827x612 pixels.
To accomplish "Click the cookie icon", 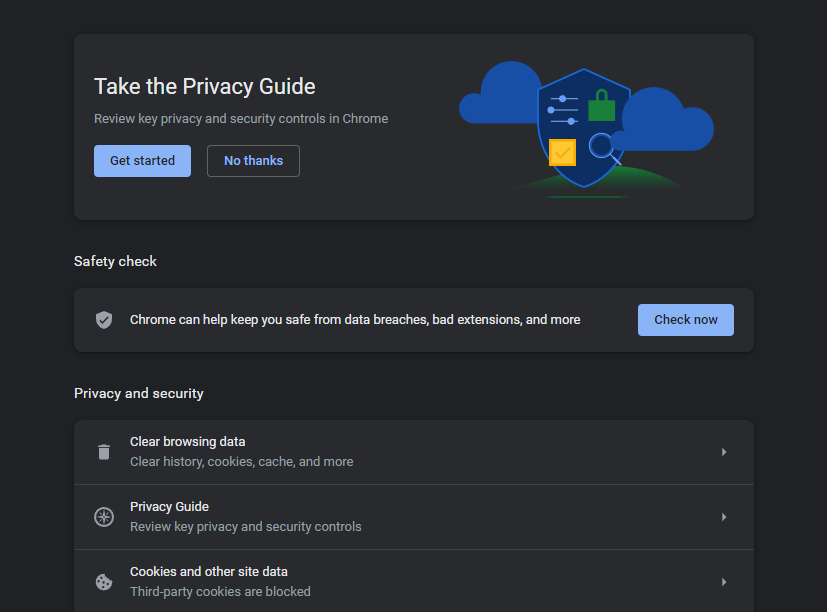I will (x=104, y=582).
